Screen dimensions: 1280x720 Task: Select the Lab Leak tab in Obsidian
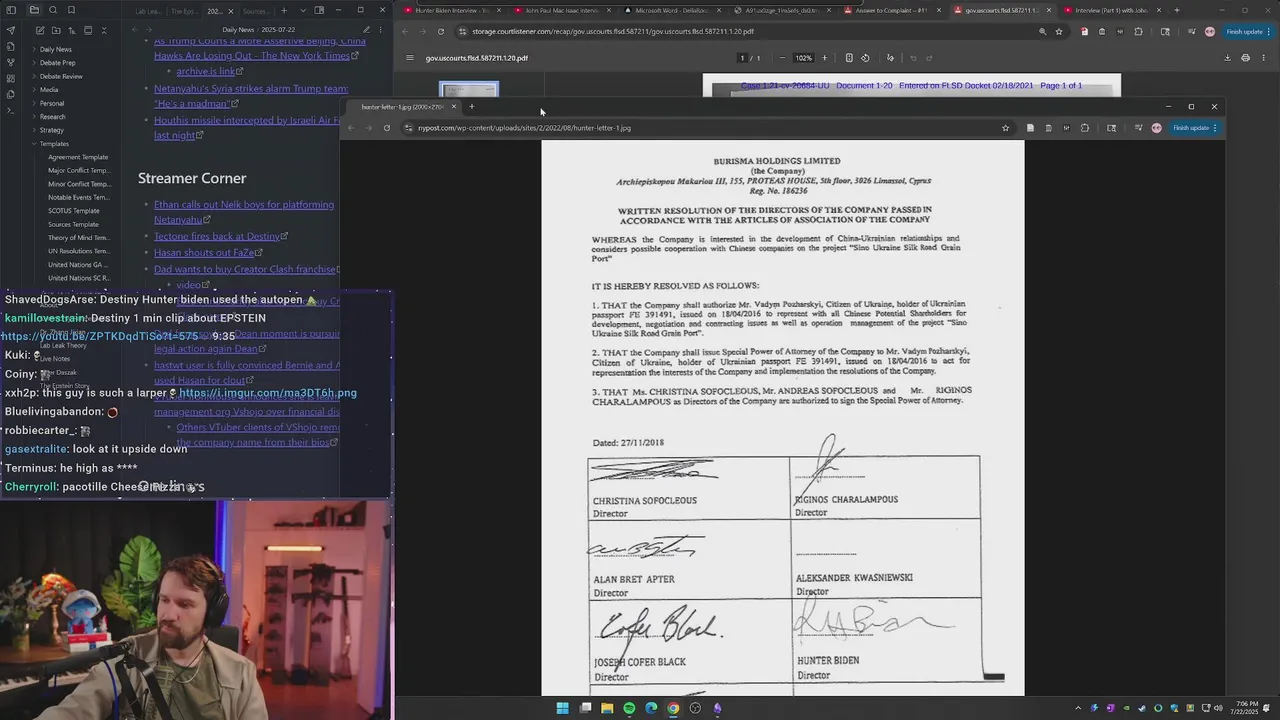point(148,11)
